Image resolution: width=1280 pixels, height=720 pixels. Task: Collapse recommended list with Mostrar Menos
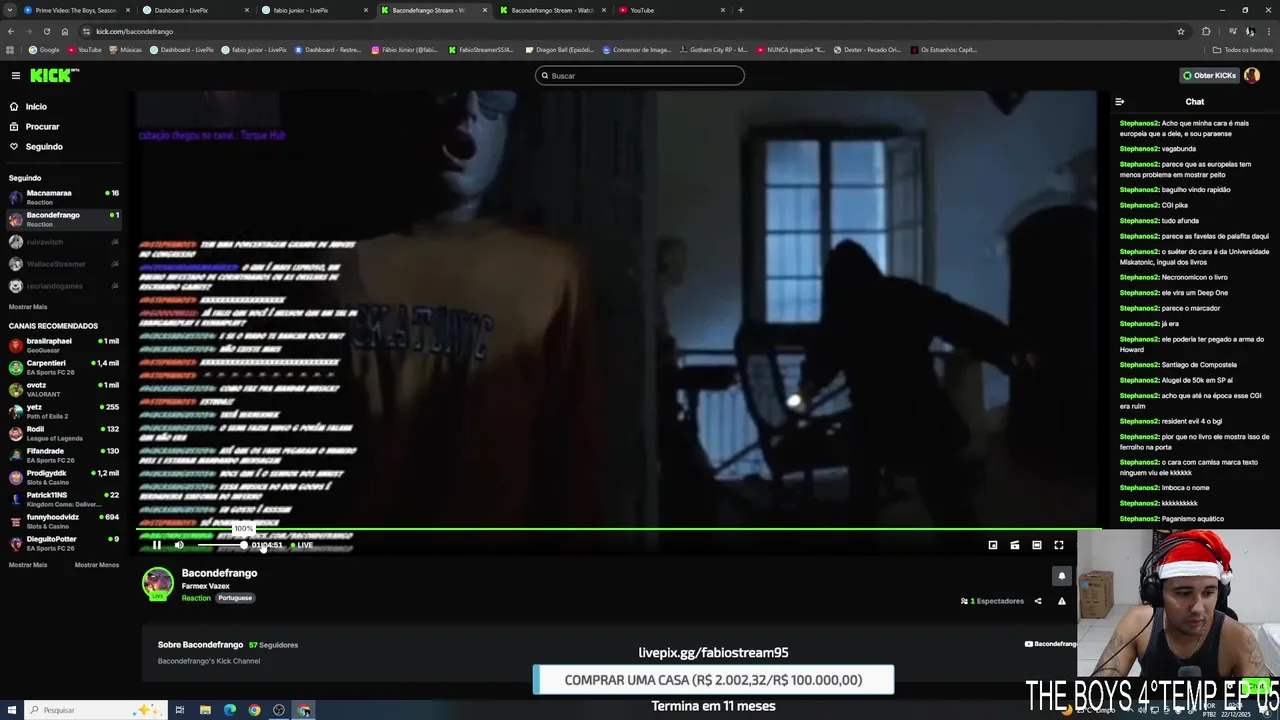click(x=97, y=565)
